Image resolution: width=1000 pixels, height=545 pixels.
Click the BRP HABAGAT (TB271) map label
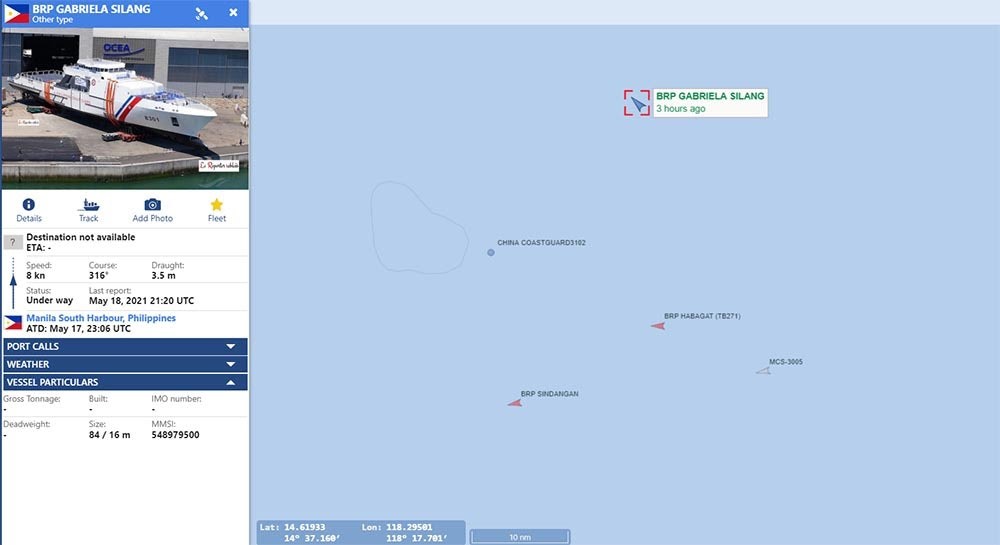pyautogui.click(x=702, y=316)
